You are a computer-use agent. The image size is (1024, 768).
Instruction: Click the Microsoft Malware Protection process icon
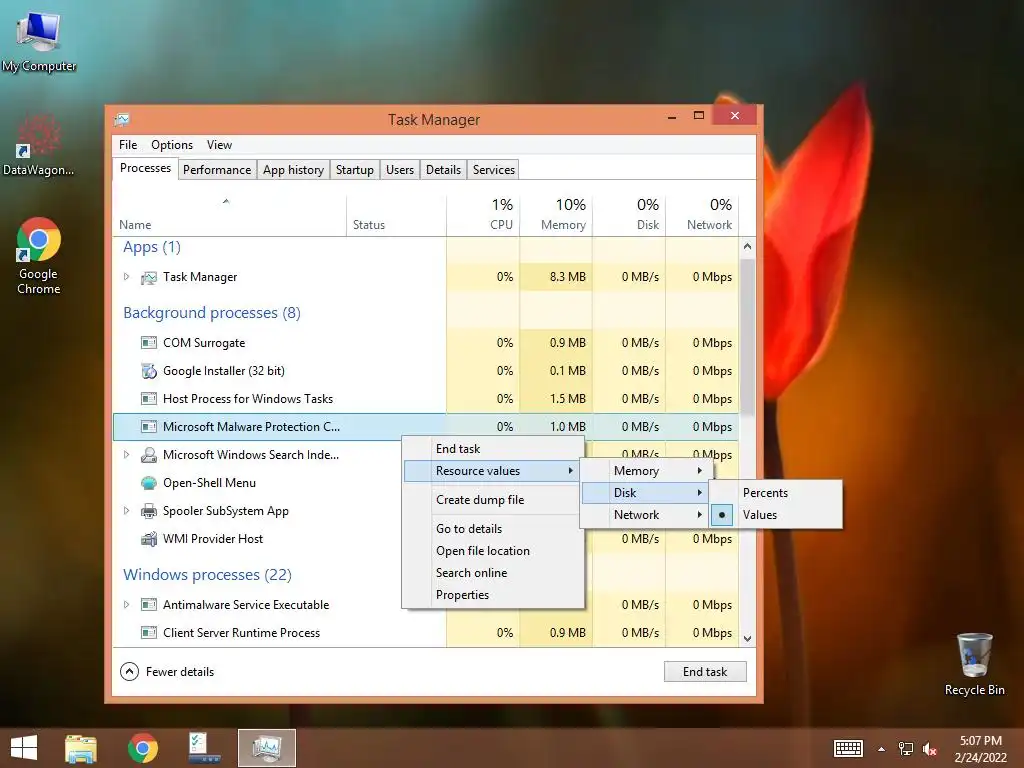click(x=149, y=427)
